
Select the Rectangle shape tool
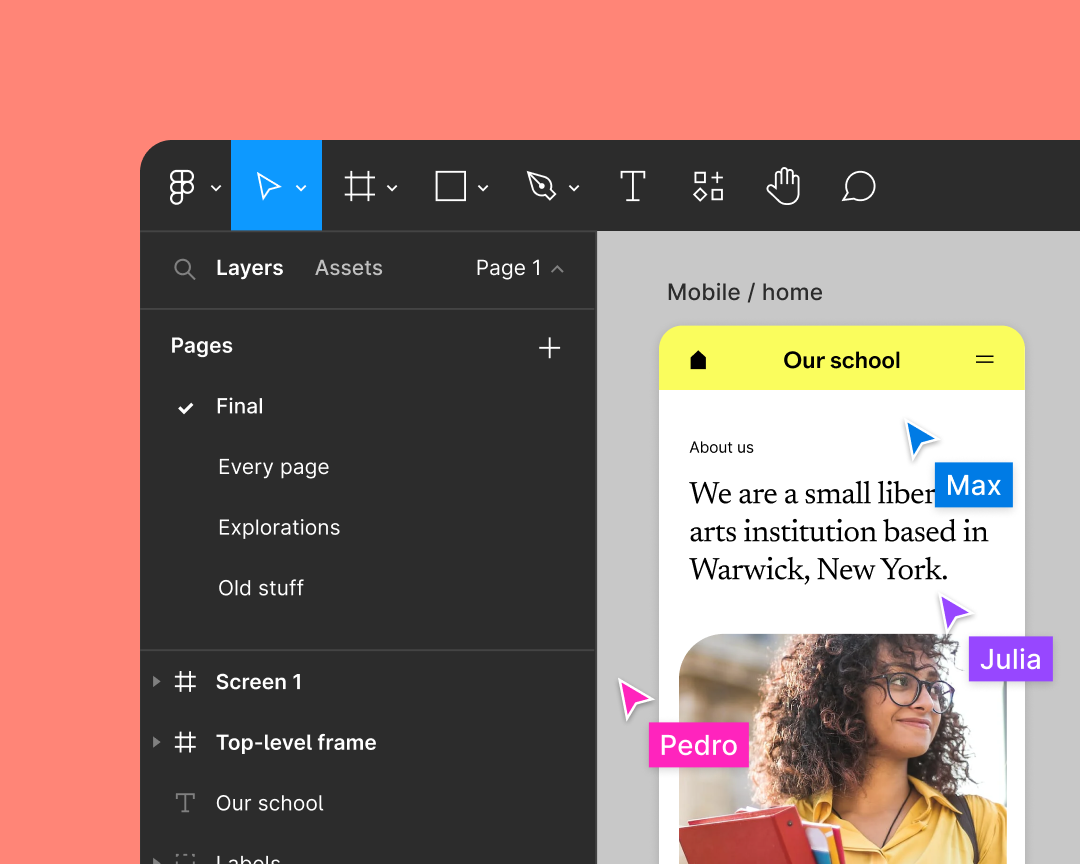451,185
